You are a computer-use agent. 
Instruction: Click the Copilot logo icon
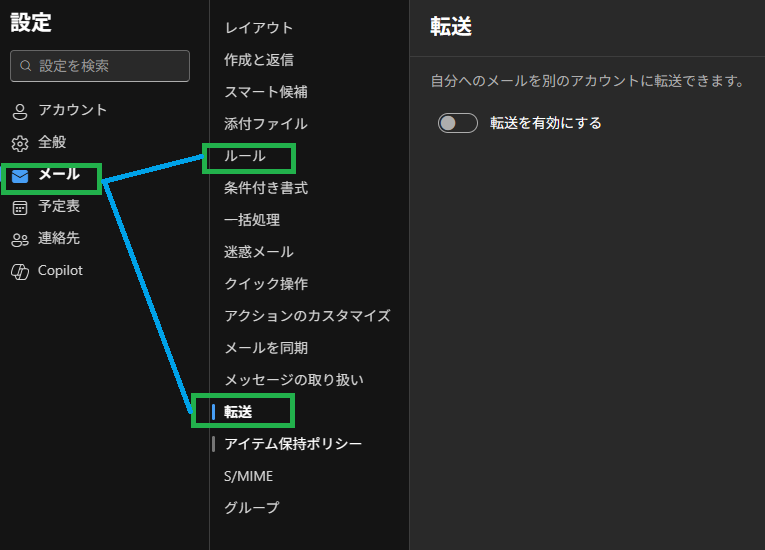coord(20,272)
